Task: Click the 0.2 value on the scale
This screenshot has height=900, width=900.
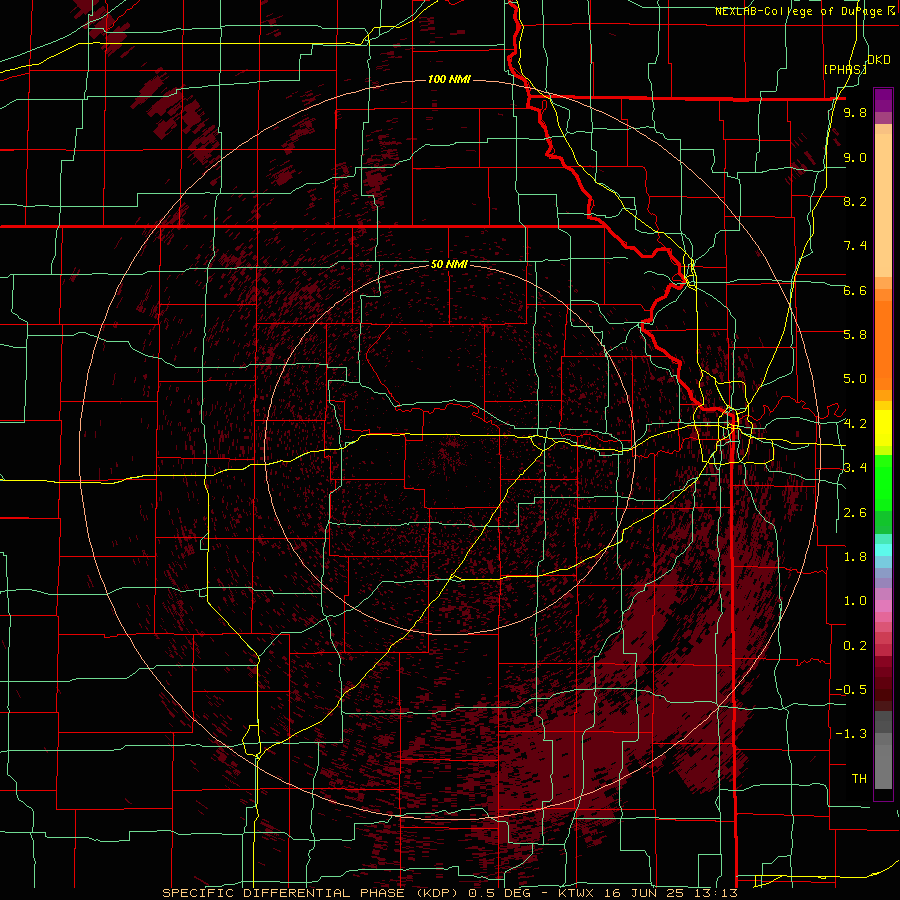Action: [855, 646]
